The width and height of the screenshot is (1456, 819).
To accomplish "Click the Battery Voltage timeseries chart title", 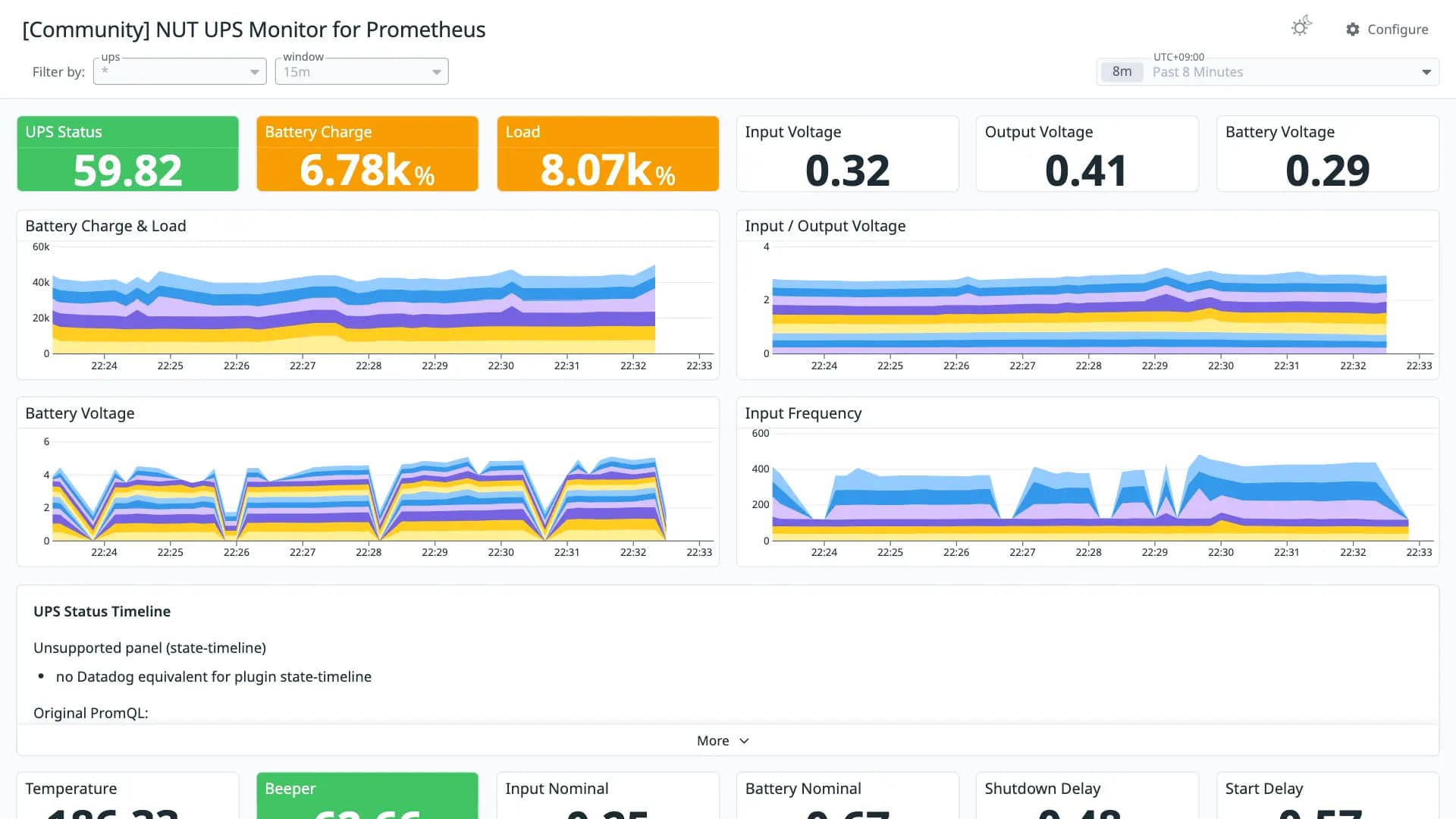I will pyautogui.click(x=80, y=413).
